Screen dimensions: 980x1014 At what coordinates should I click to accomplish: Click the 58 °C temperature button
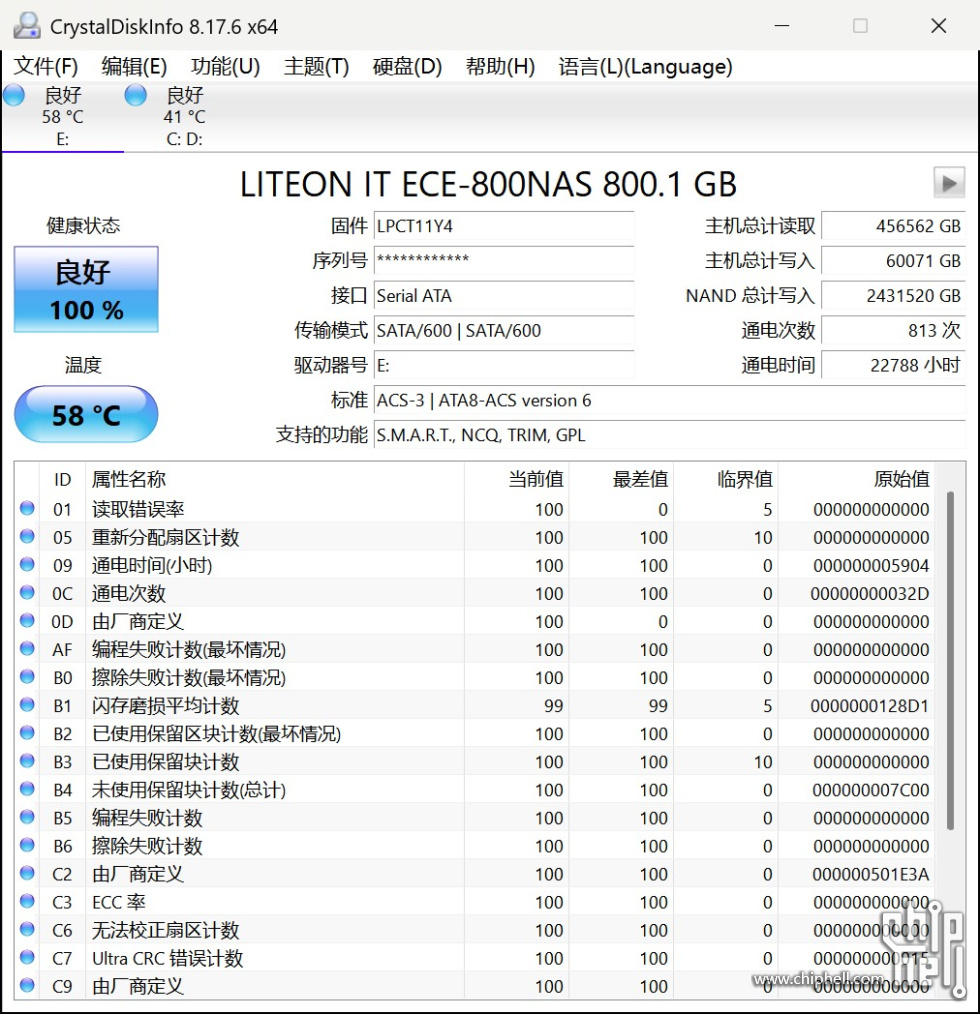tap(86, 414)
